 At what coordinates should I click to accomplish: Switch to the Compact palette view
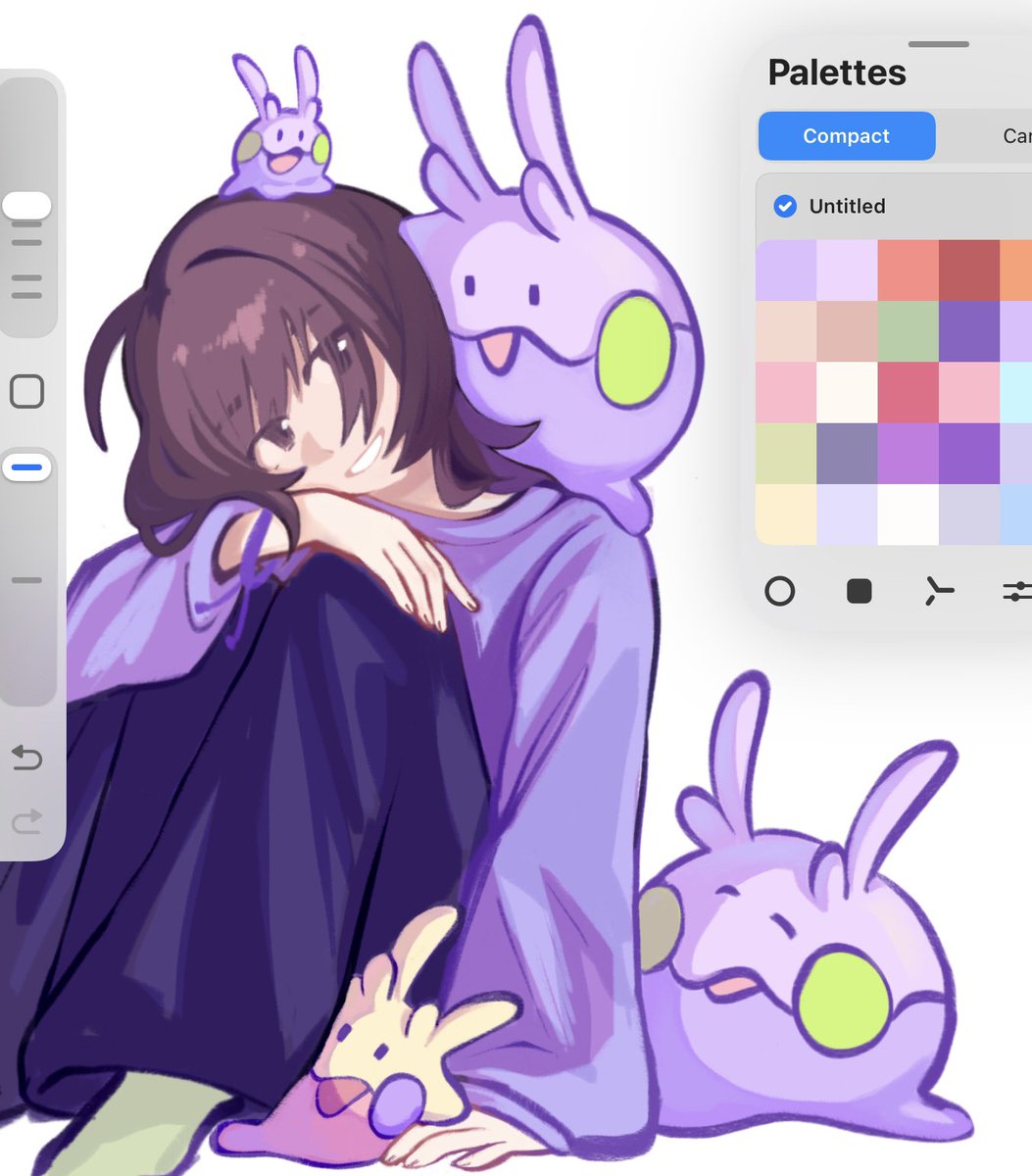point(847,136)
